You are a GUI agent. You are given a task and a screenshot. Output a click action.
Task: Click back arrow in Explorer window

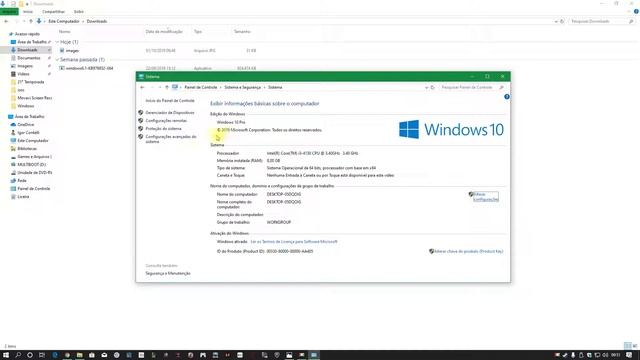click(6, 21)
